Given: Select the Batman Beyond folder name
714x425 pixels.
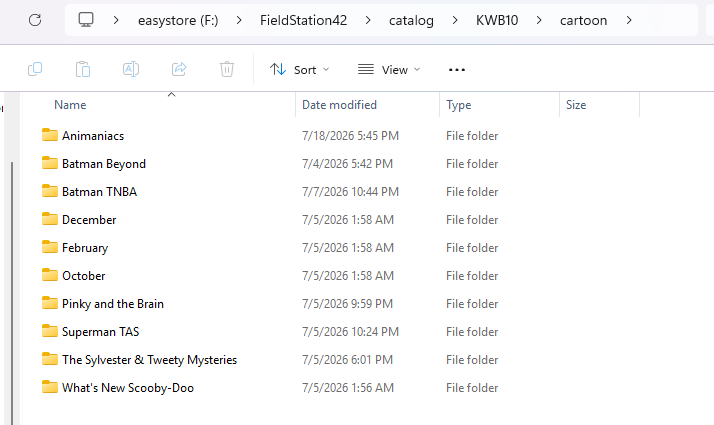Looking at the screenshot, I should tap(104, 164).
